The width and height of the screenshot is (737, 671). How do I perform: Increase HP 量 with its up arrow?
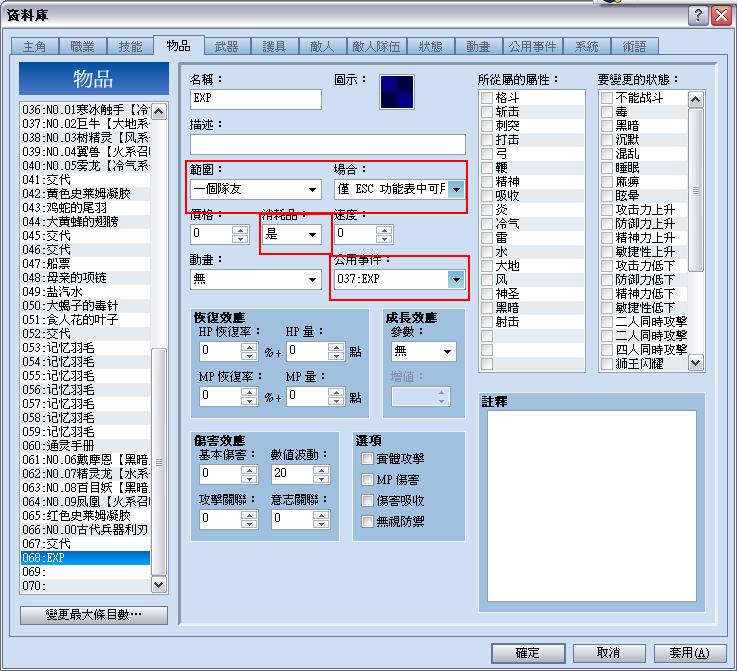point(336,347)
